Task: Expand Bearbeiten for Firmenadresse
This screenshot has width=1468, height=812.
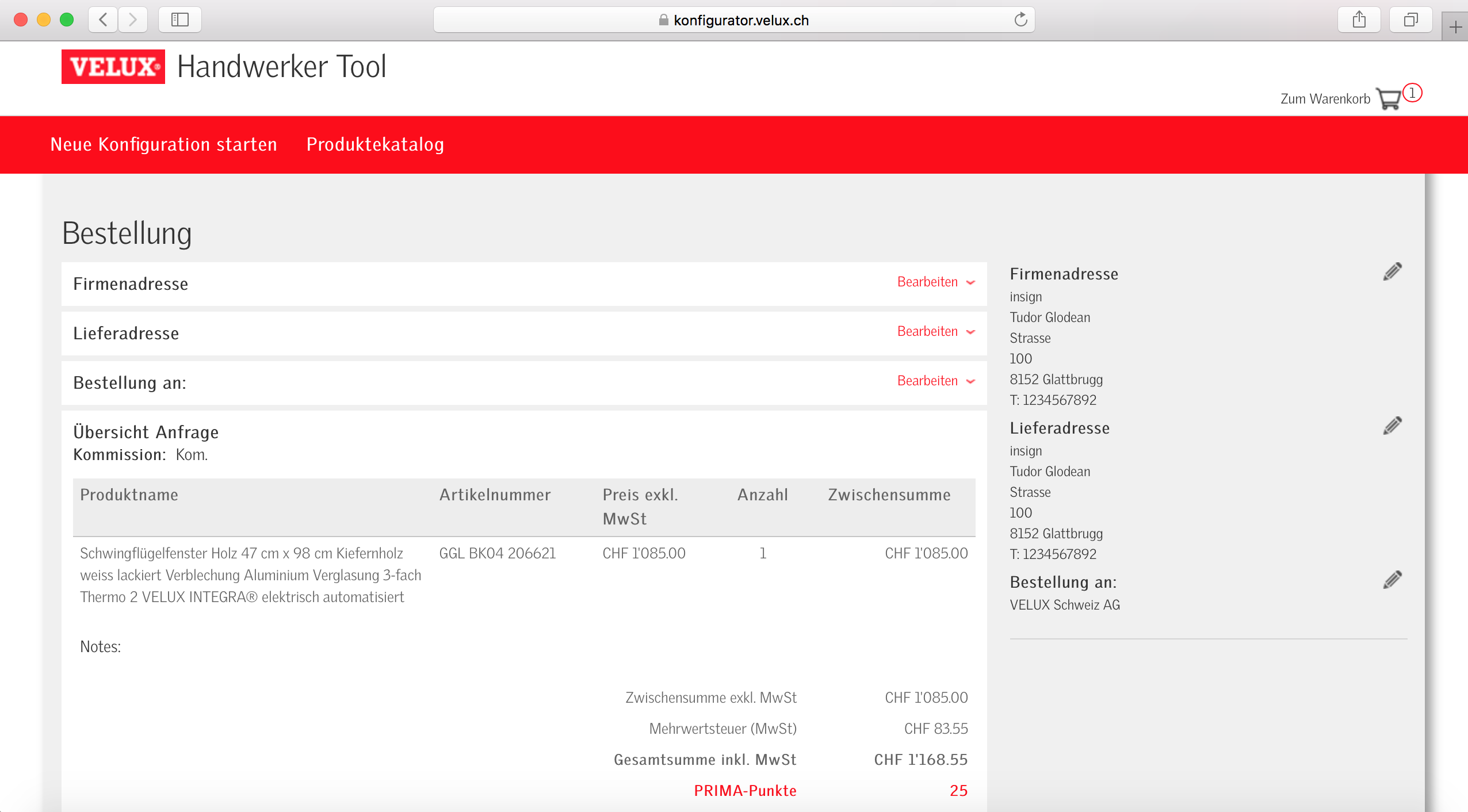Action: point(936,282)
